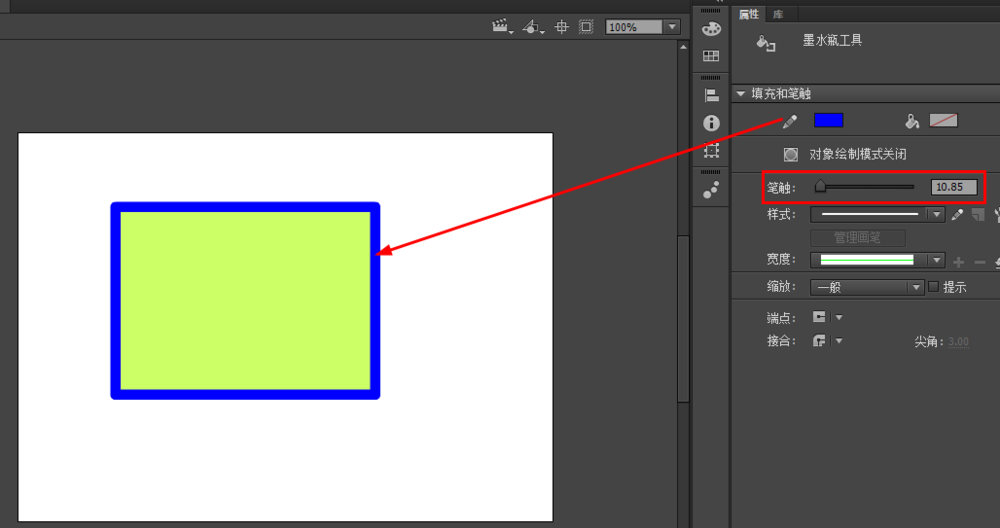Viewport: 1000px width, 528px height.
Task: Switch to the 属性 Properties tab
Action: pos(749,14)
